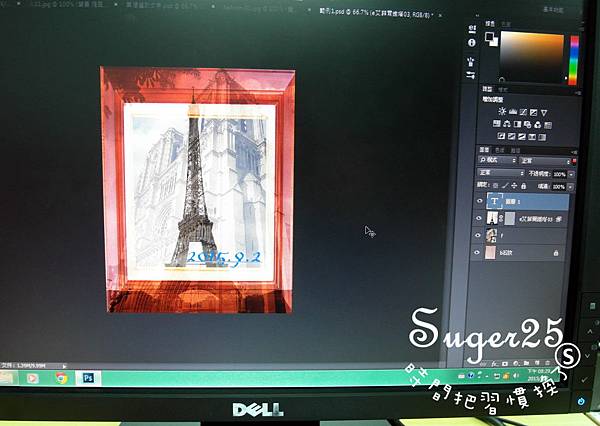Create a new group folder icon
600x426 pixels.
coord(527,362)
